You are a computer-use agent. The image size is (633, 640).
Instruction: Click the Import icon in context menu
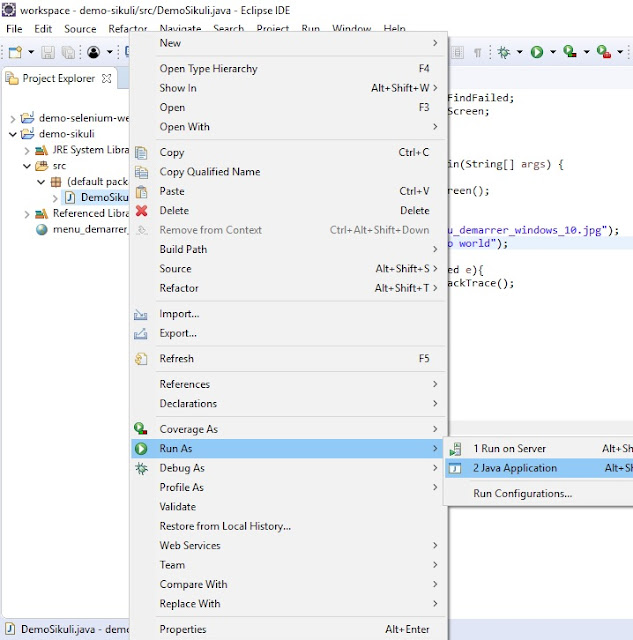click(141, 314)
